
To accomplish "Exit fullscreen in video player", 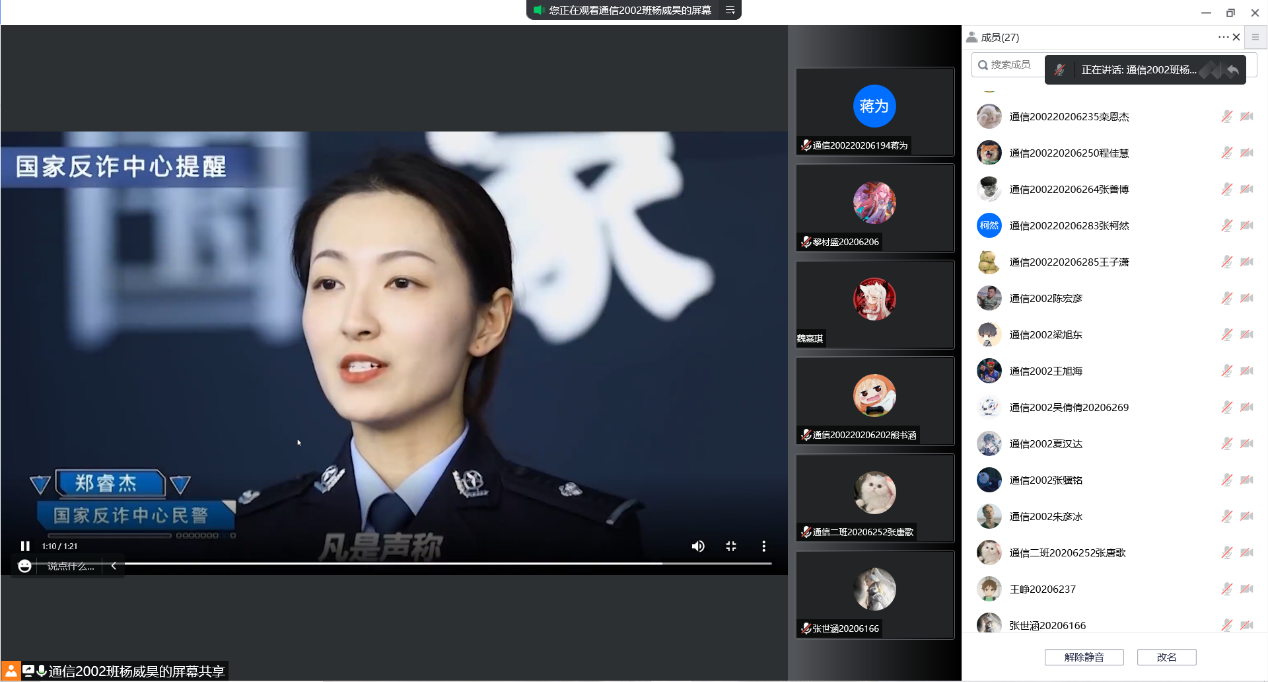I will coord(731,546).
